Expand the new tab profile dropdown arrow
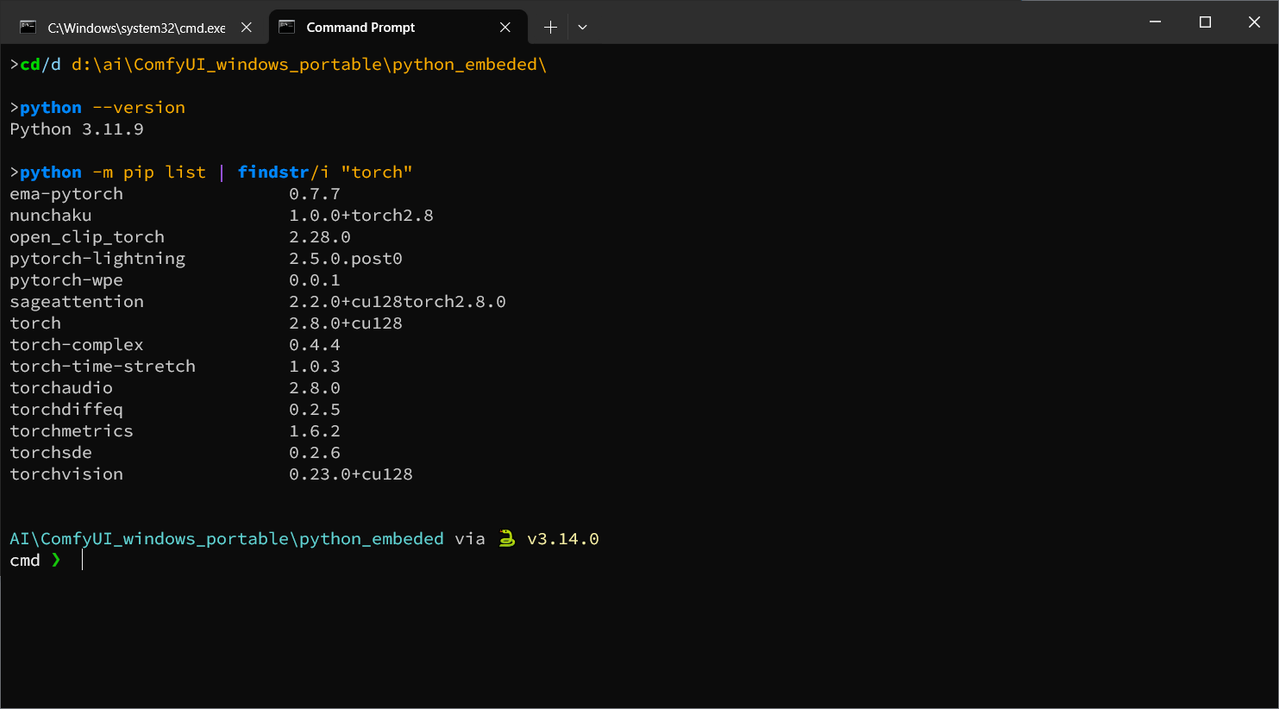 coord(582,27)
